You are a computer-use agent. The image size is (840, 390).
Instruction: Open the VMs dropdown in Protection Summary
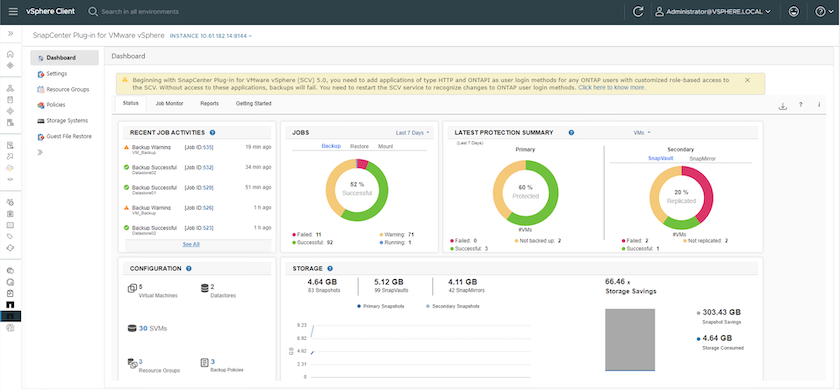[x=642, y=132]
